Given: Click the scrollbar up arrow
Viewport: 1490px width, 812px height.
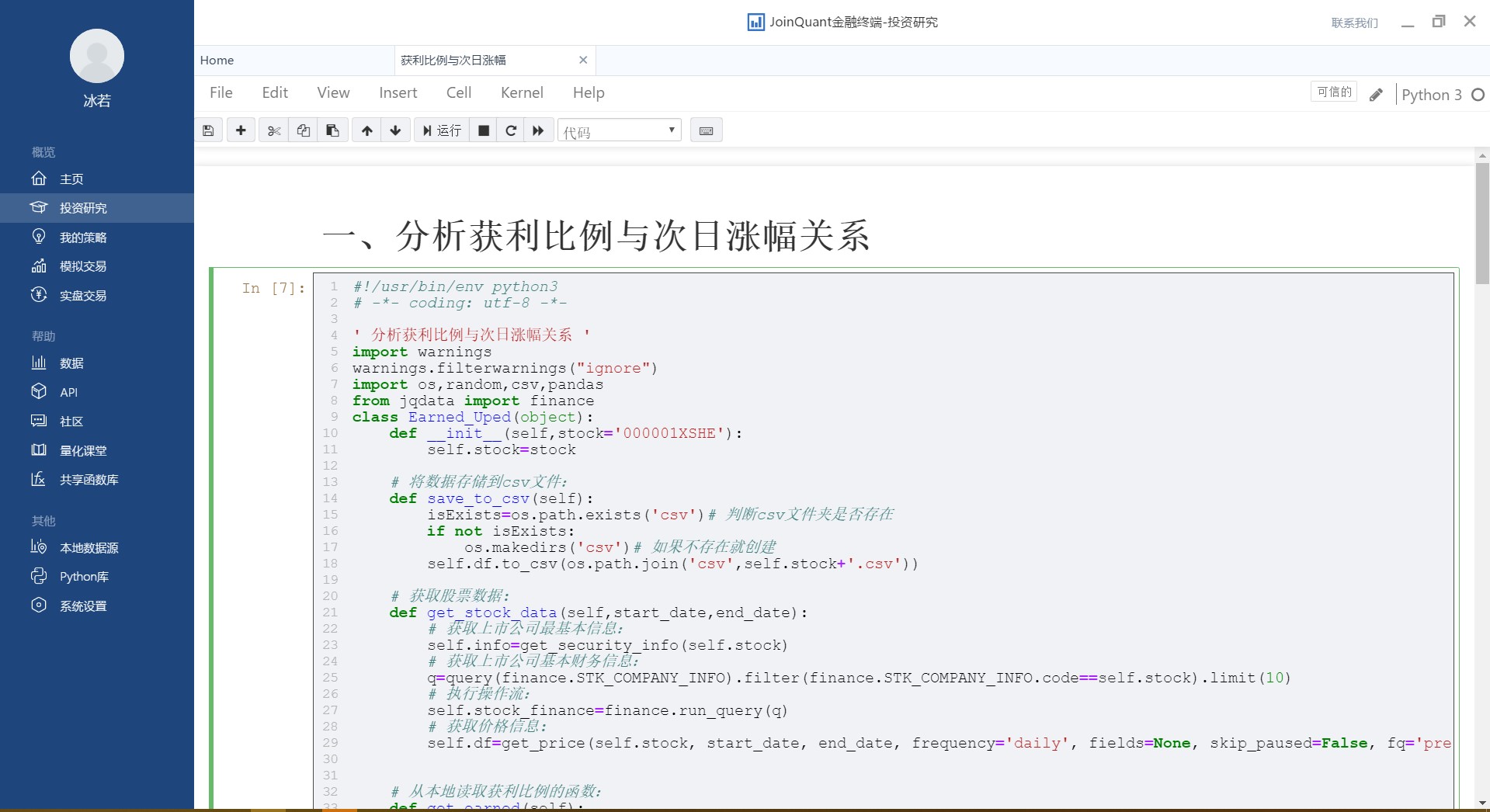Looking at the screenshot, I should (x=1482, y=155).
